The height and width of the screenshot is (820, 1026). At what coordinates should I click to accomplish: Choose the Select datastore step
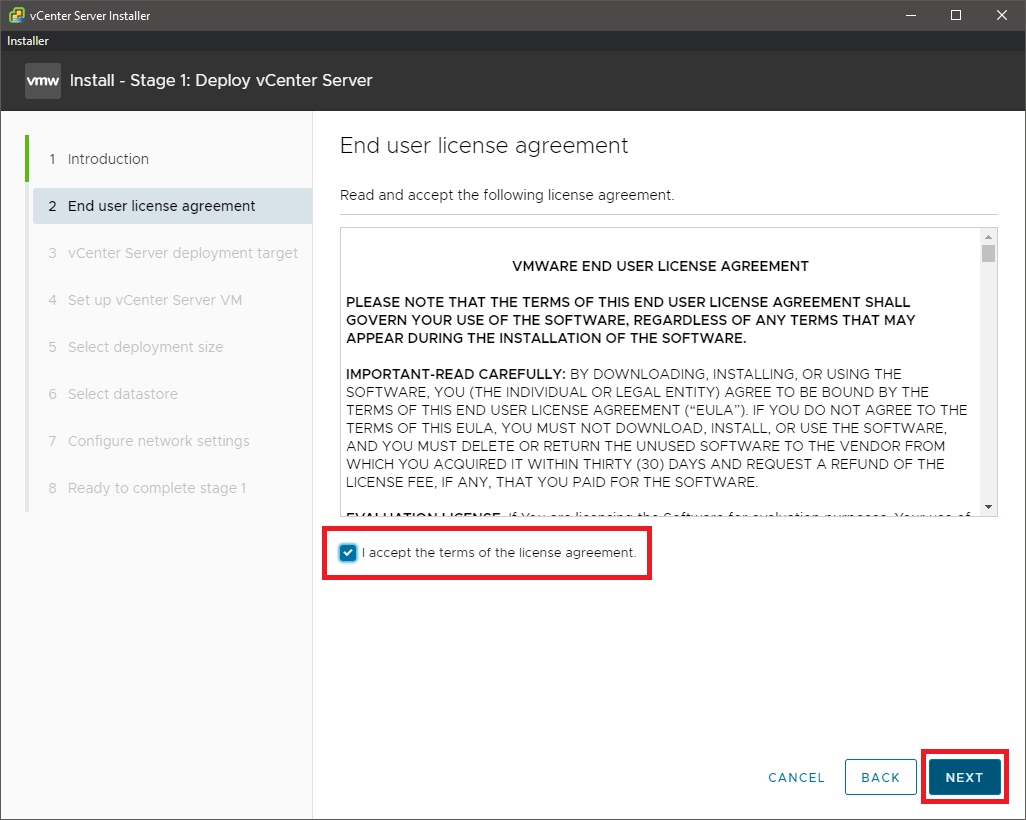point(122,394)
